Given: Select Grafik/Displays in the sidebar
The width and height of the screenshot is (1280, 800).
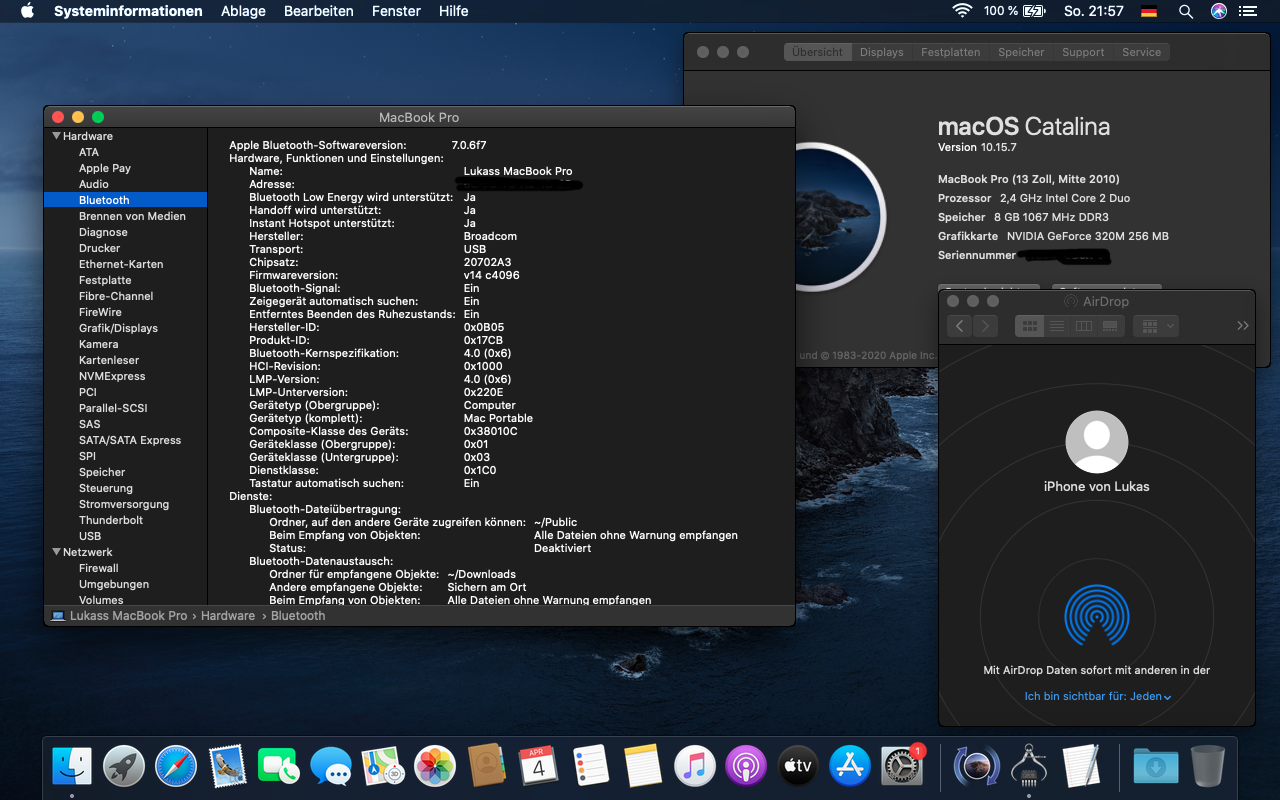Looking at the screenshot, I should [118, 328].
